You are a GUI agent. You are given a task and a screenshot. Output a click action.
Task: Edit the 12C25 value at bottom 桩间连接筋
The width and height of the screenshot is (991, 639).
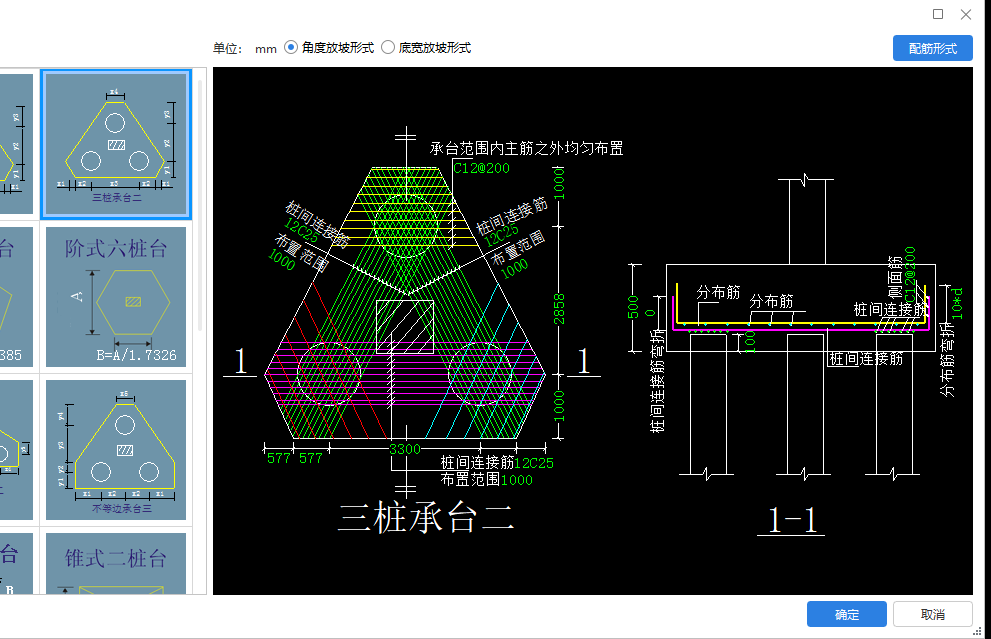tap(534, 463)
